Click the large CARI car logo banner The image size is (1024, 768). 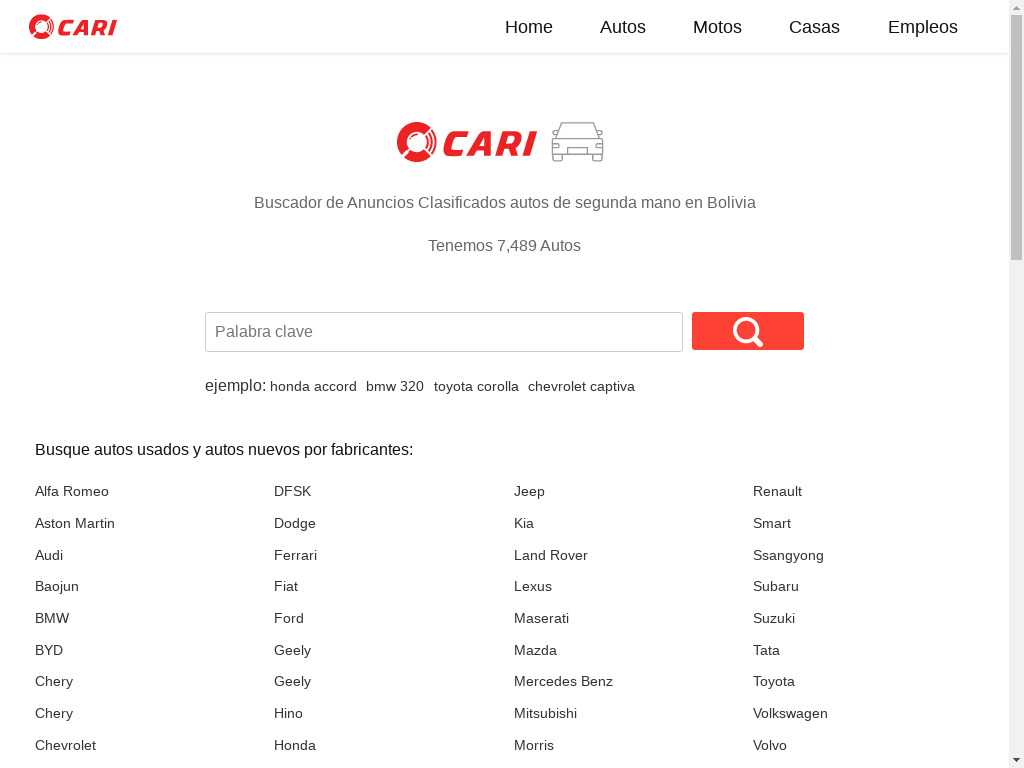(500, 142)
